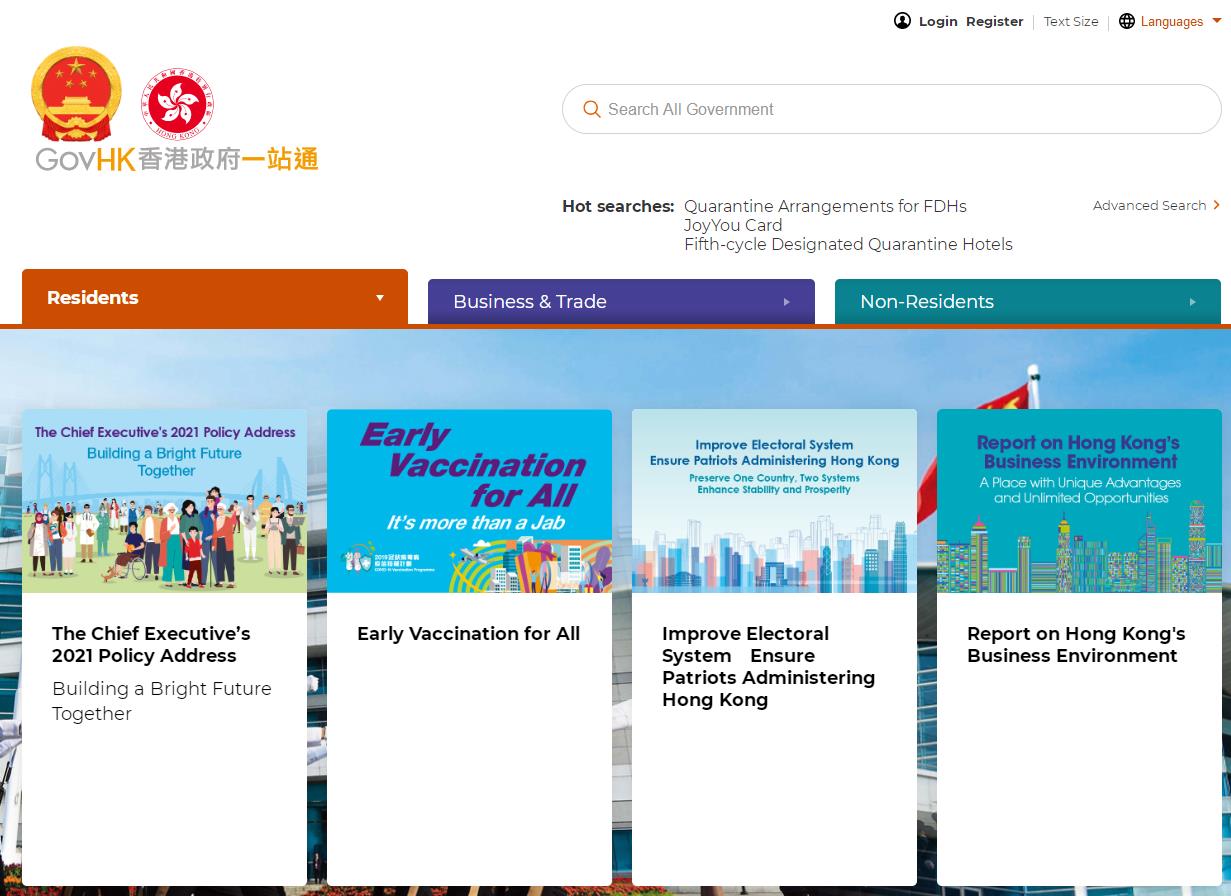Click the Hong Kong regional emblem
The height and width of the screenshot is (896, 1231).
point(178,103)
